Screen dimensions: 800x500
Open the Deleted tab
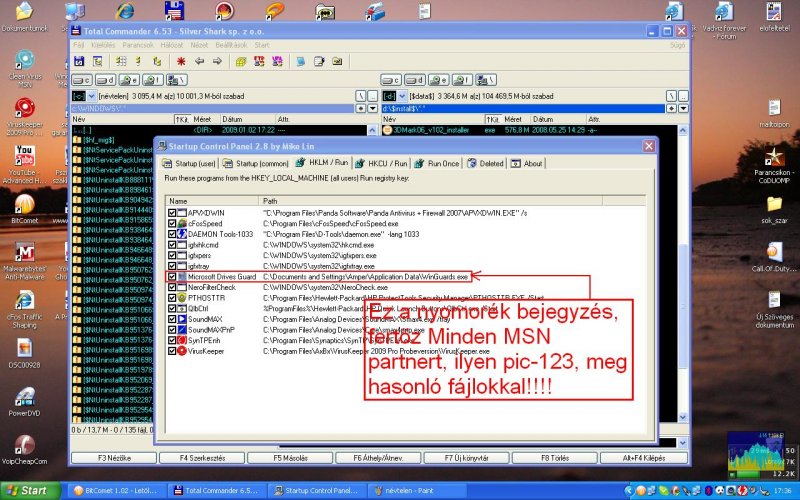[485, 164]
